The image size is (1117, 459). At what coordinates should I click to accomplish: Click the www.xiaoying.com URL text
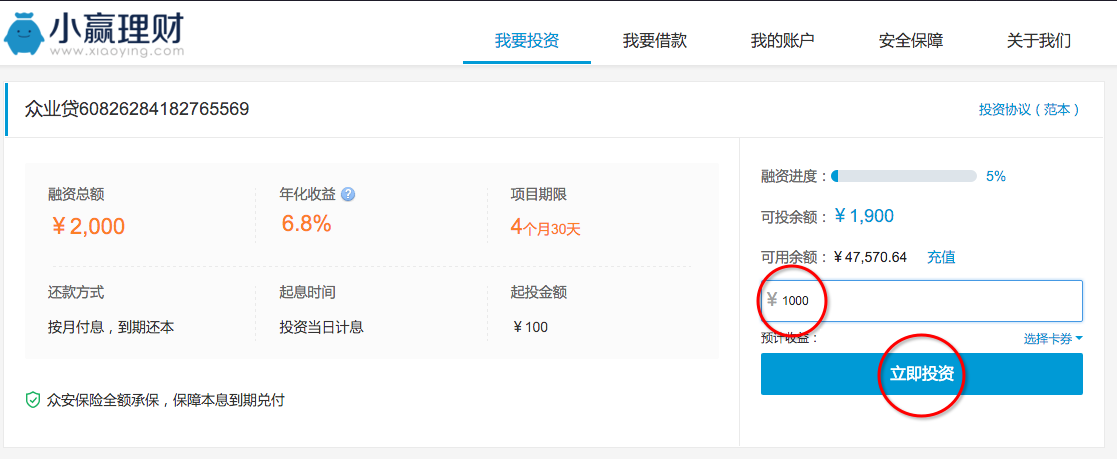point(117,51)
